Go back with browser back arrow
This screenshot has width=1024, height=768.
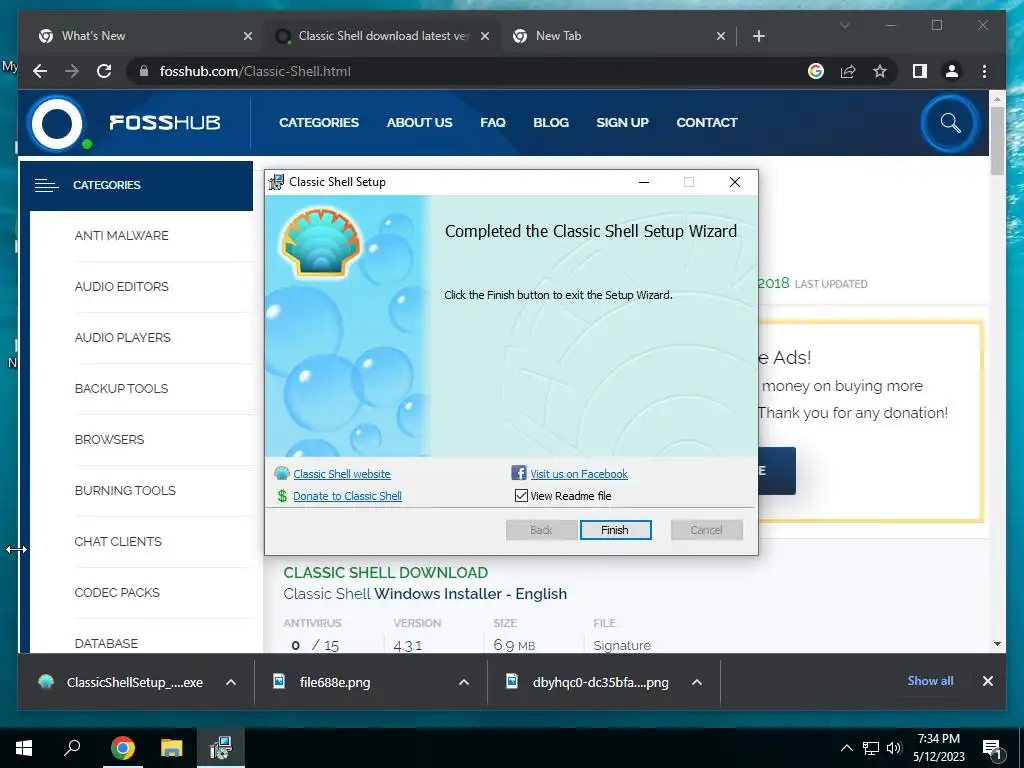pyautogui.click(x=40, y=71)
